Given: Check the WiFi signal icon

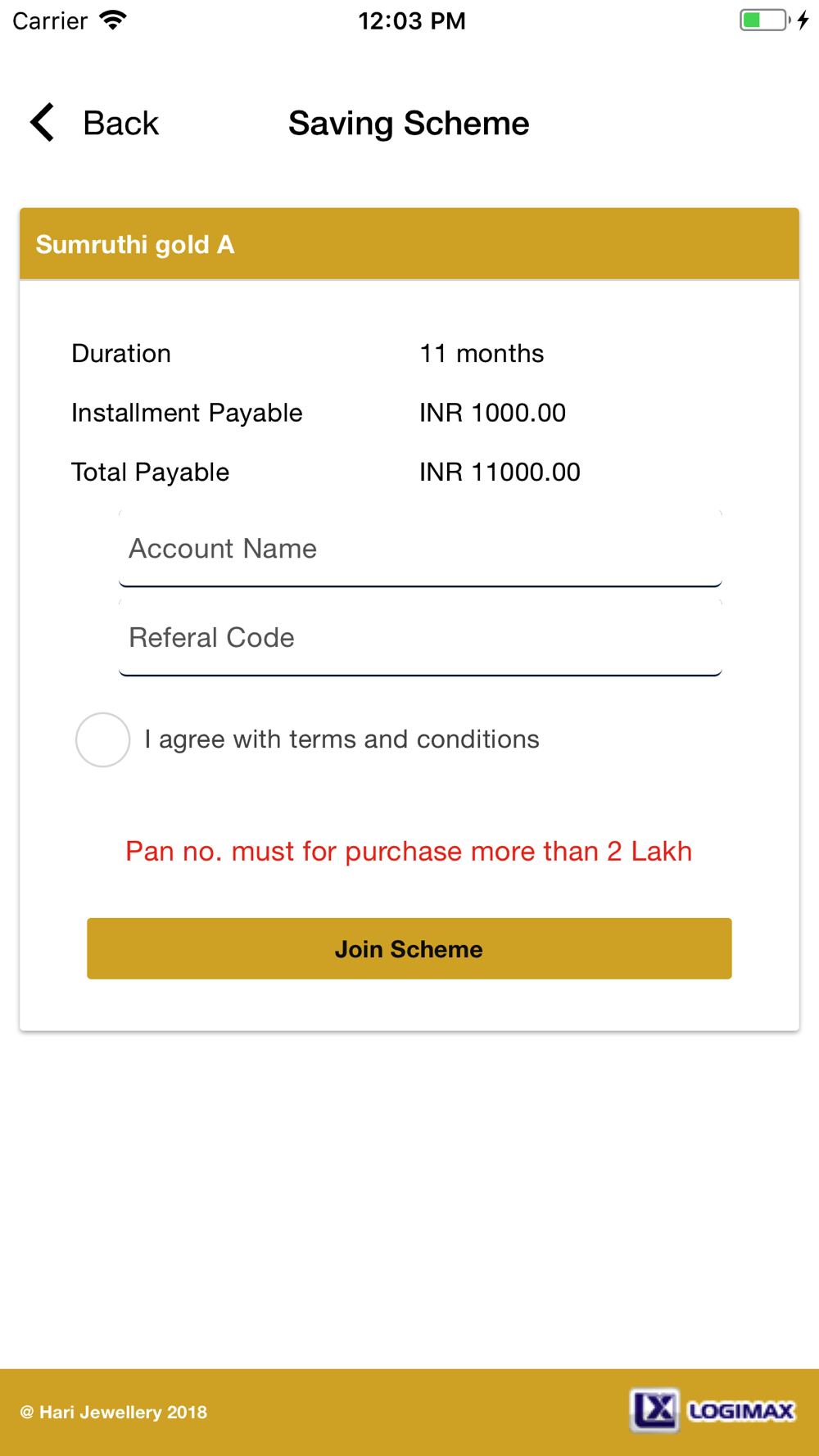Looking at the screenshot, I should [113, 20].
